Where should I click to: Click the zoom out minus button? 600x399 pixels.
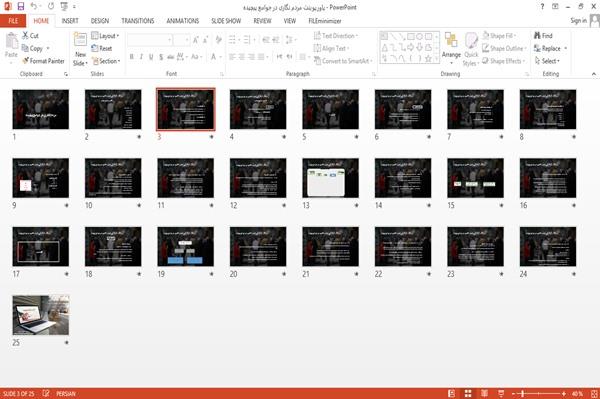coord(514,393)
